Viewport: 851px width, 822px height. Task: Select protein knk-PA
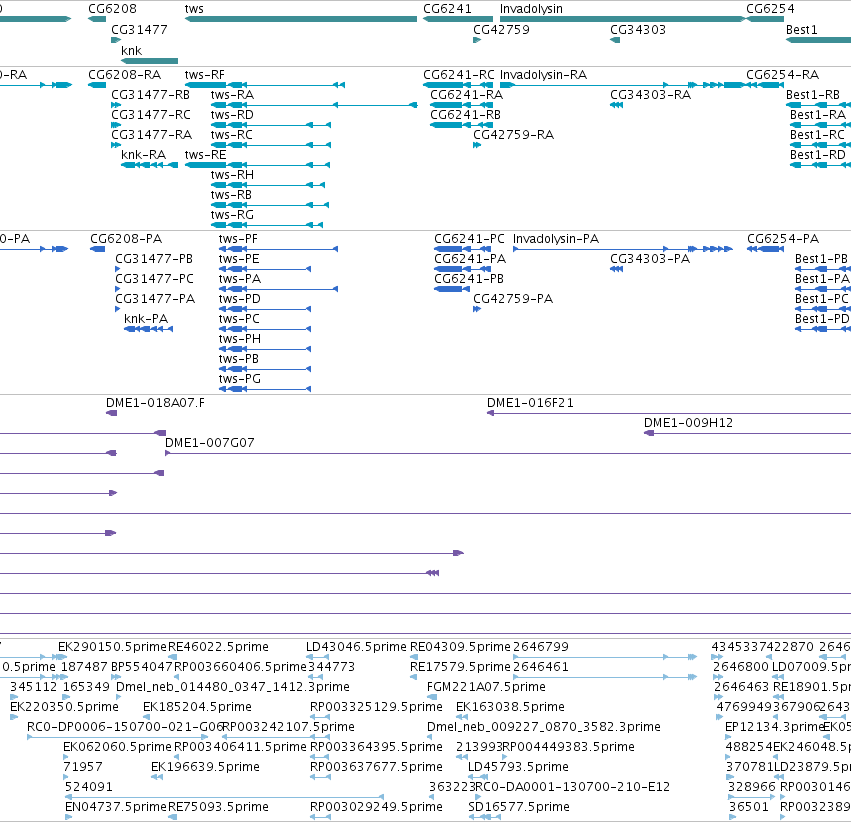149,329
